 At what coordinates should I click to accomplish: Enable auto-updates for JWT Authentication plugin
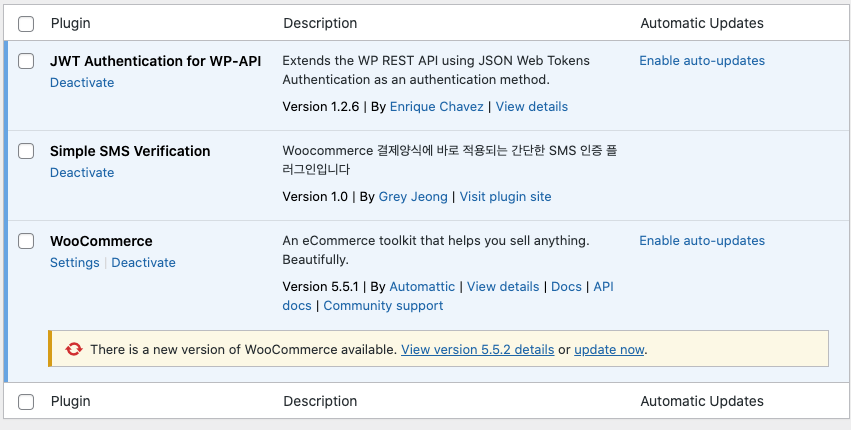[702, 61]
